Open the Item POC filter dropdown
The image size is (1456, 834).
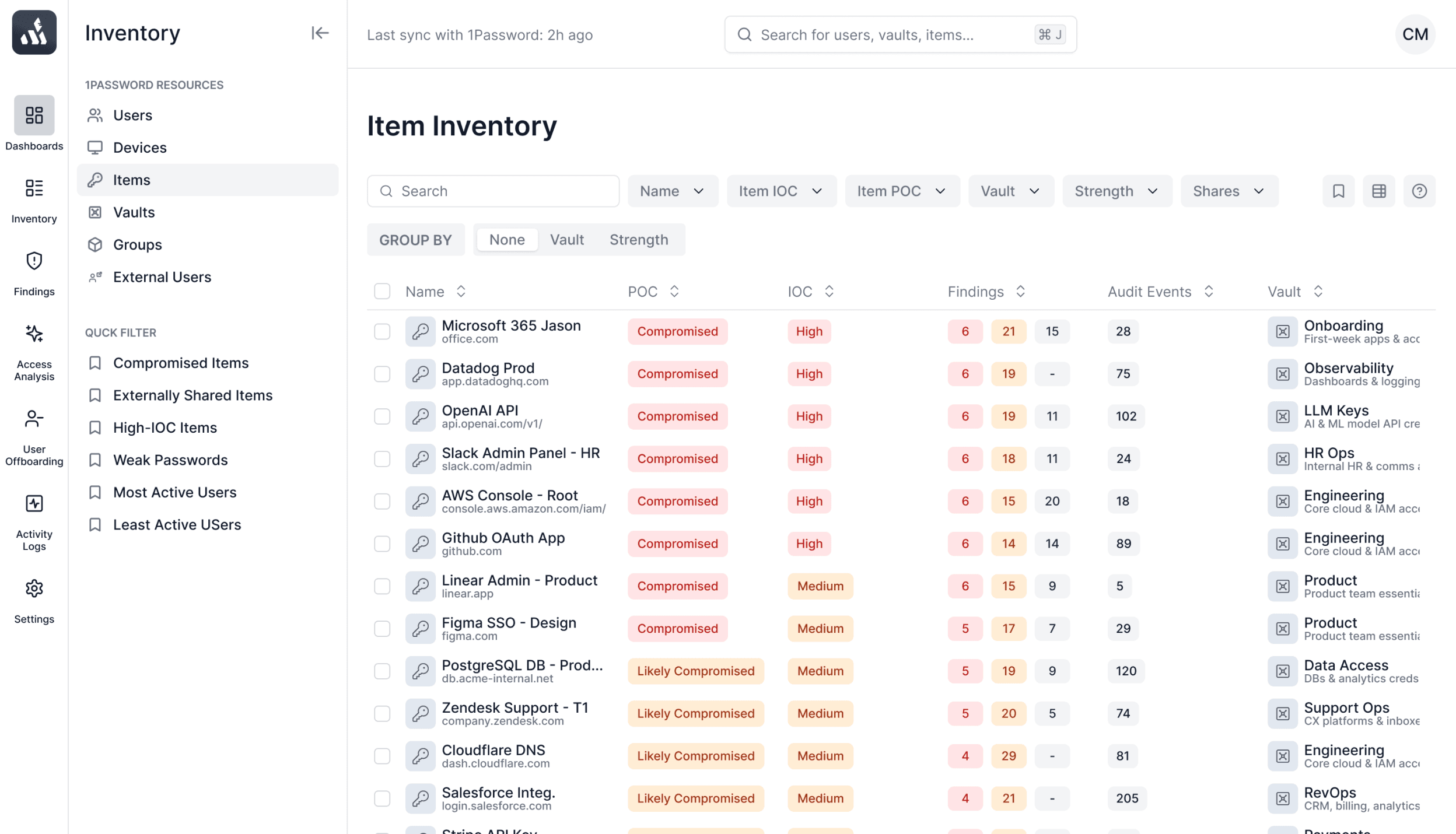(902, 191)
